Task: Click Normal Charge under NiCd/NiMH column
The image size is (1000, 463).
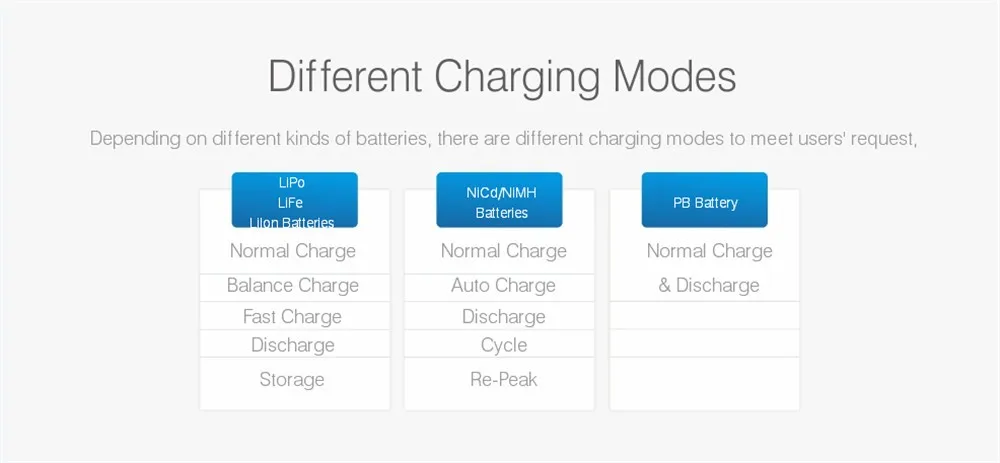Action: (x=504, y=251)
